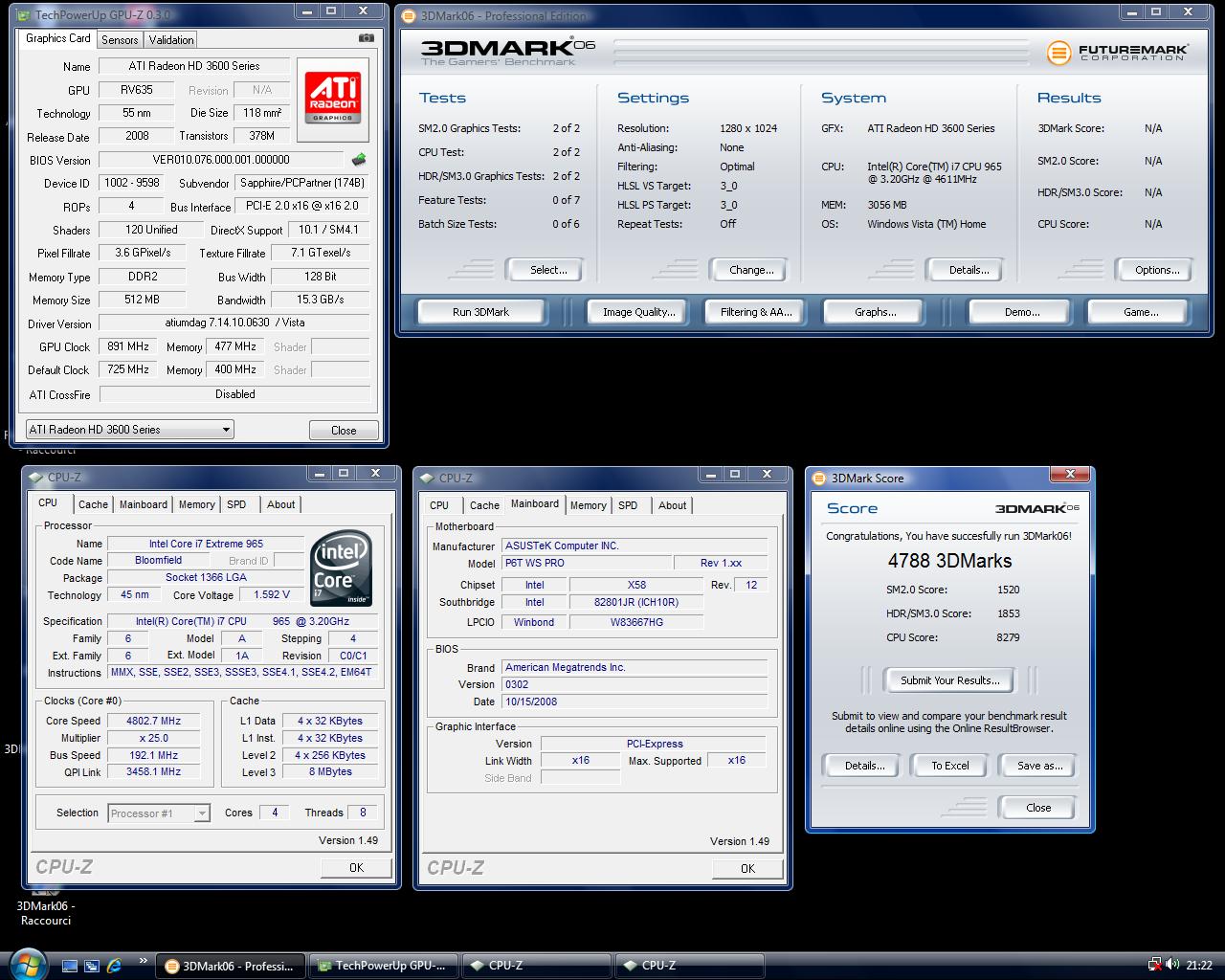
Task: Click the Bus Speed 192.1 MHz value
Action: tap(154, 755)
